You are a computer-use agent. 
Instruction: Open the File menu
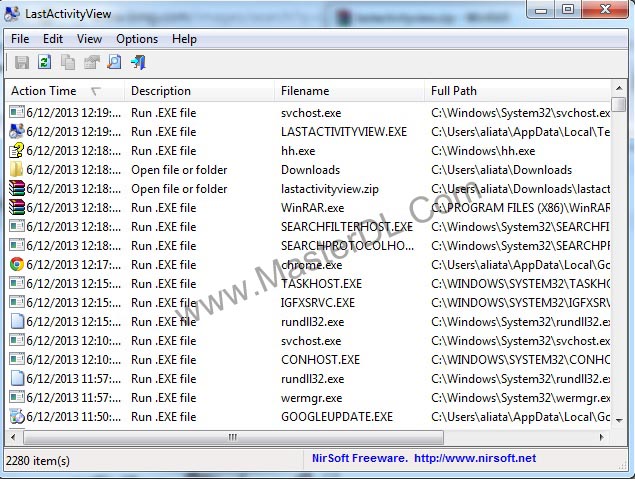[20, 39]
